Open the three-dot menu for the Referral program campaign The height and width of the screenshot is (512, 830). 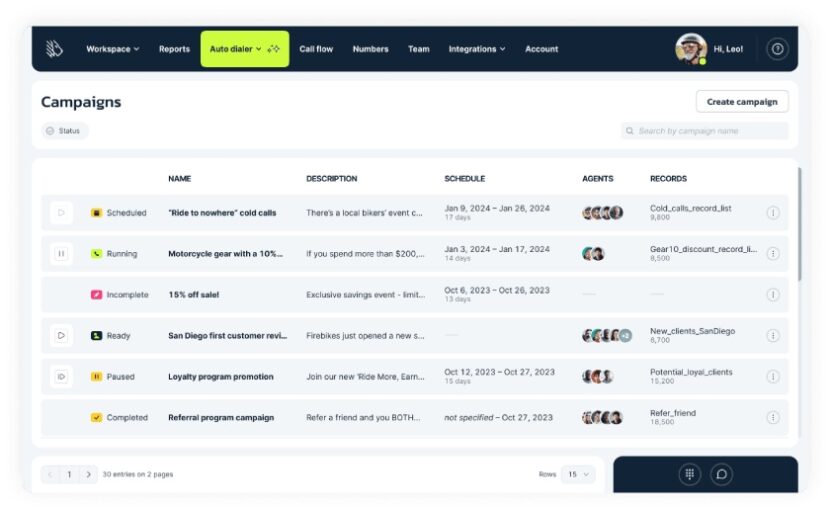[773, 418]
